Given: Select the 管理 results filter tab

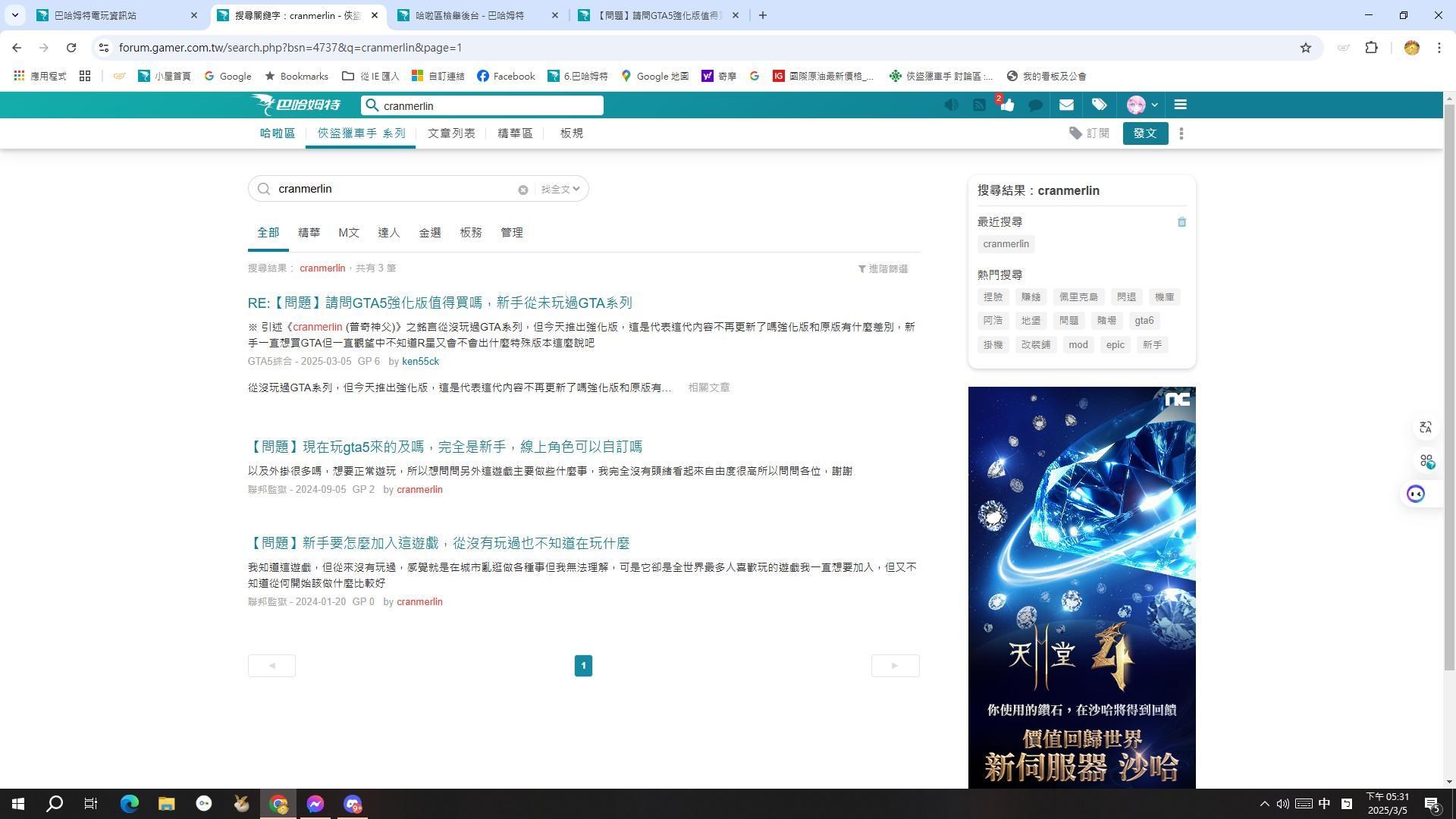Looking at the screenshot, I should click(512, 233).
